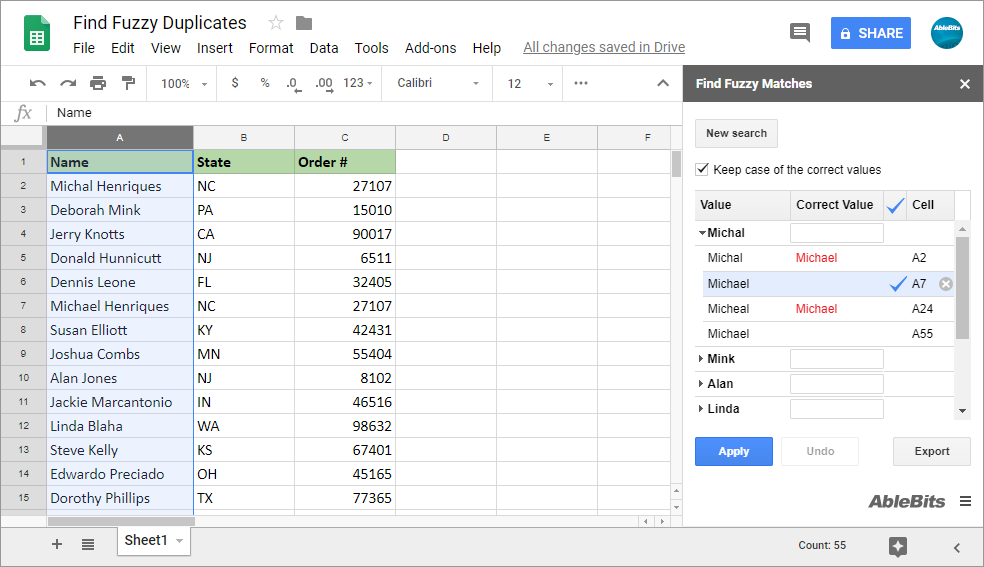This screenshot has height=567, width=984.
Task: Click the print icon
Action: coord(98,83)
